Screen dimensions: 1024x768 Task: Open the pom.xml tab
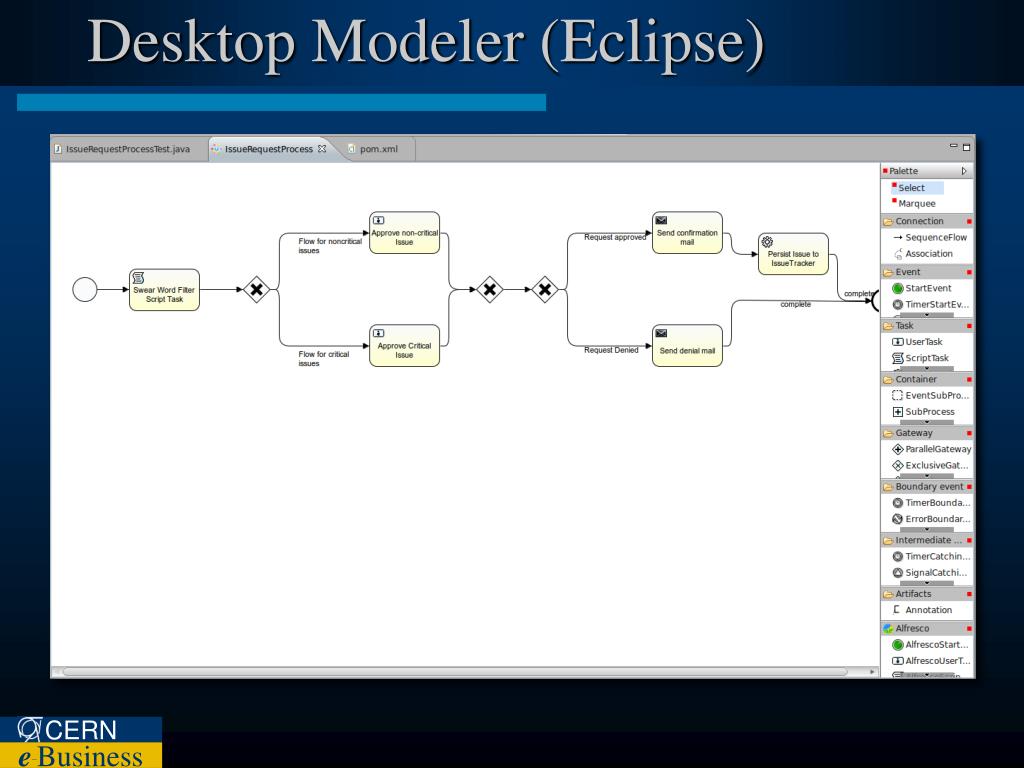click(378, 149)
